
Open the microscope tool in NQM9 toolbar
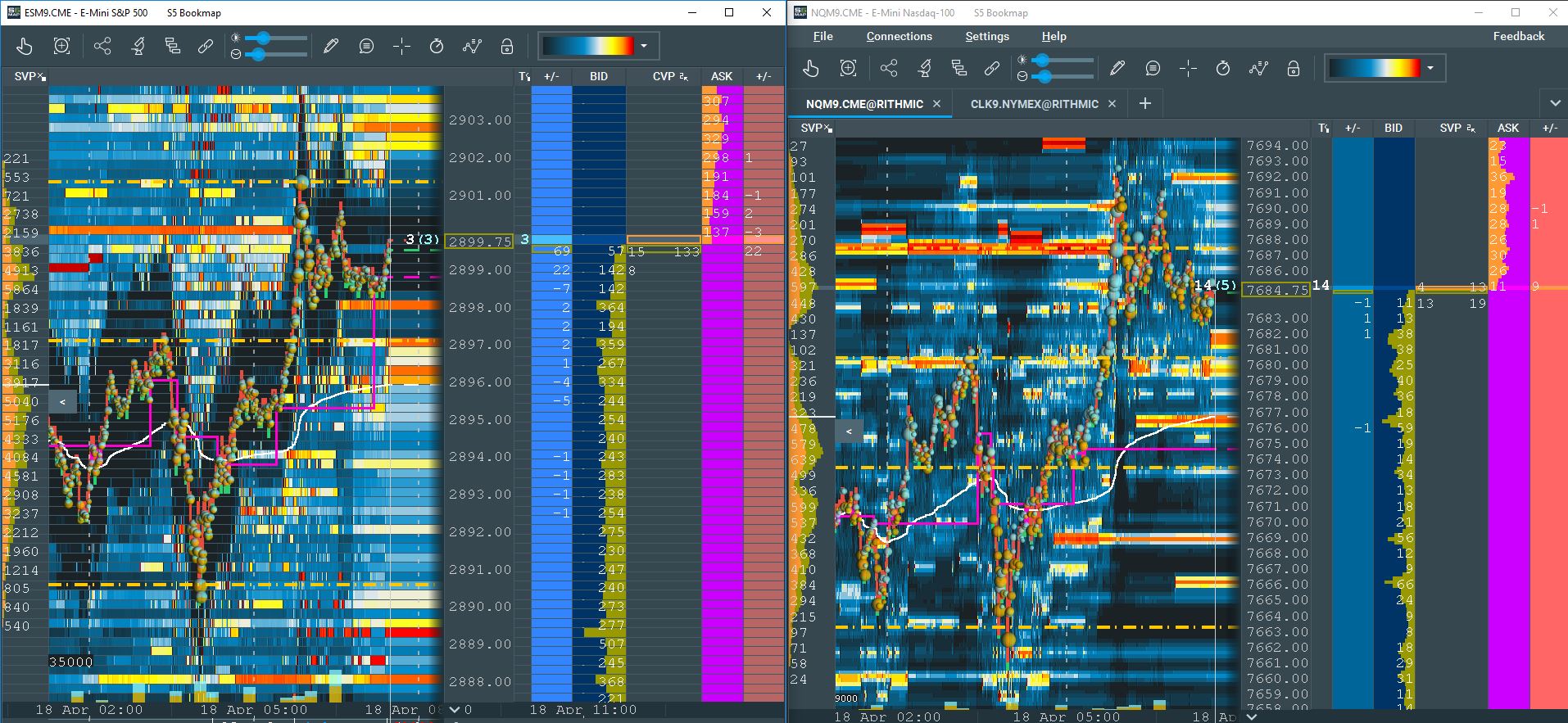[x=925, y=69]
